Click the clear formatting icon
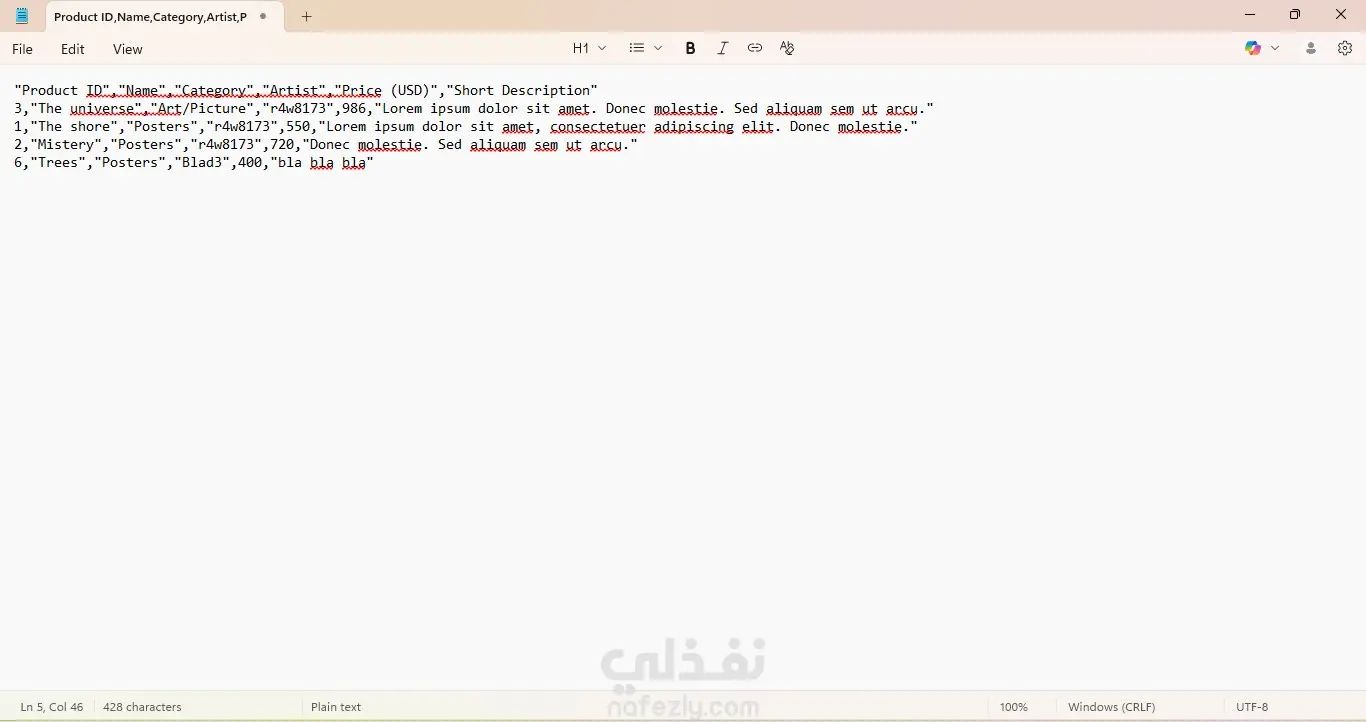This screenshot has width=1366, height=722. [787, 48]
